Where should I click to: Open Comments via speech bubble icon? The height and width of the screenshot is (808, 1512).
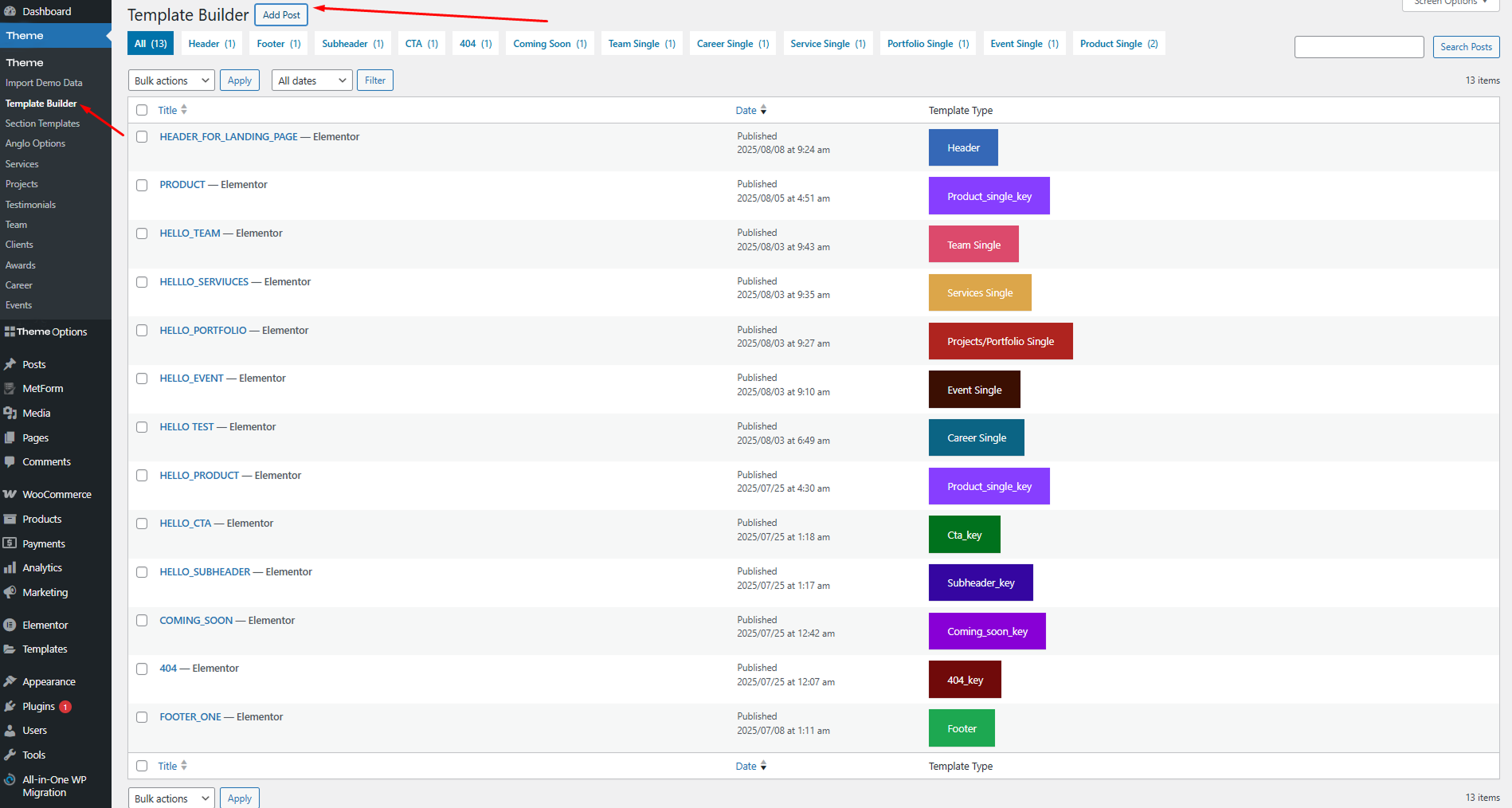coord(10,461)
